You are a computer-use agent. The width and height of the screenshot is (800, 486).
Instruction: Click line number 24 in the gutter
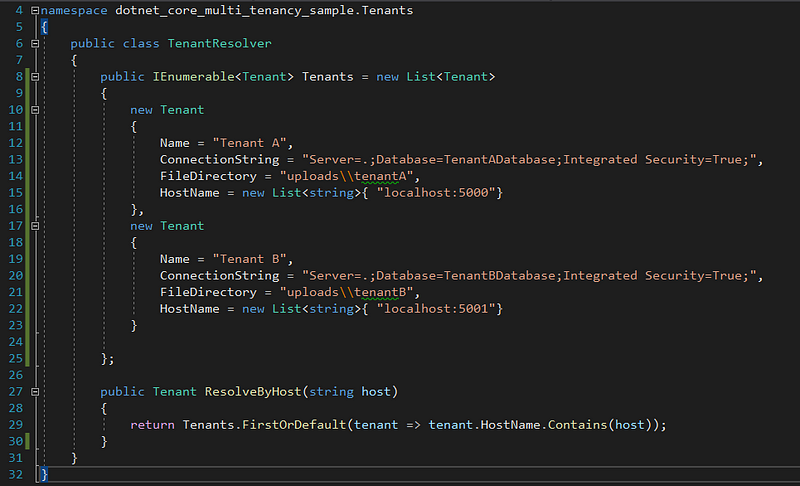[16, 342]
